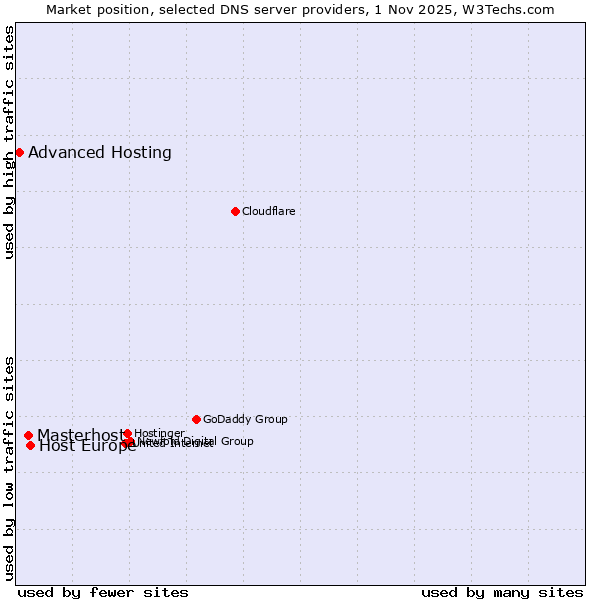The height and width of the screenshot is (600, 600).
Task: Click the Host Europe red marker
Action: coord(30,445)
